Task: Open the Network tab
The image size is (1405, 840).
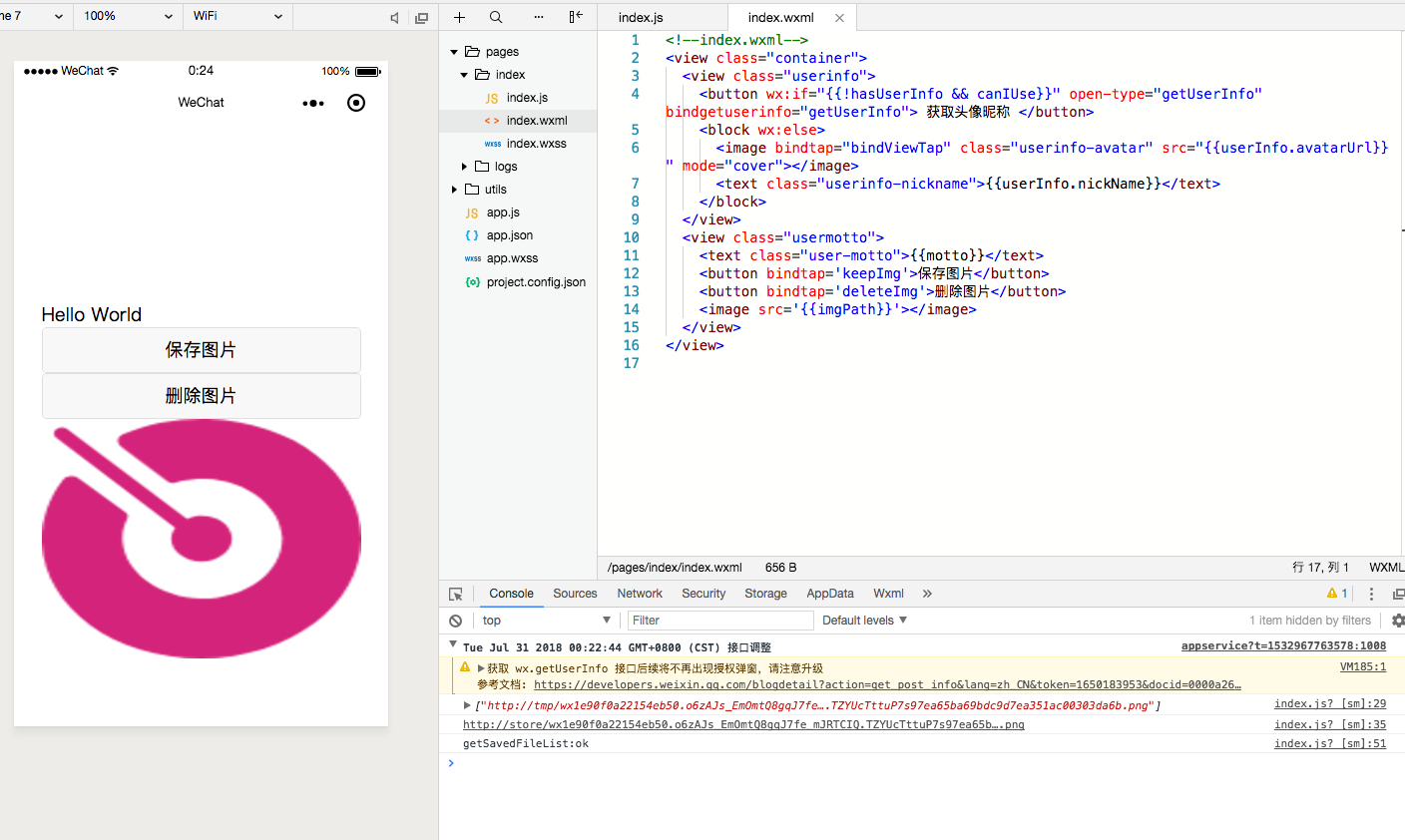Action: [x=640, y=594]
